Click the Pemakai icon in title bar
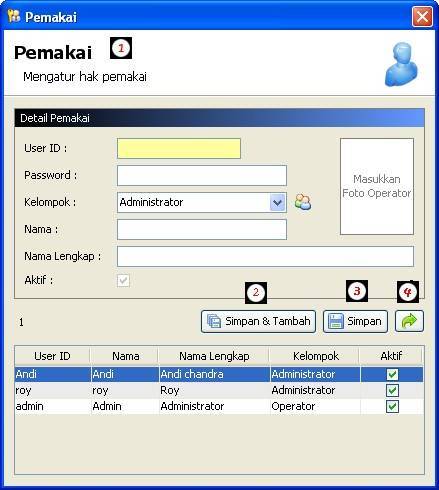 [x=14, y=16]
